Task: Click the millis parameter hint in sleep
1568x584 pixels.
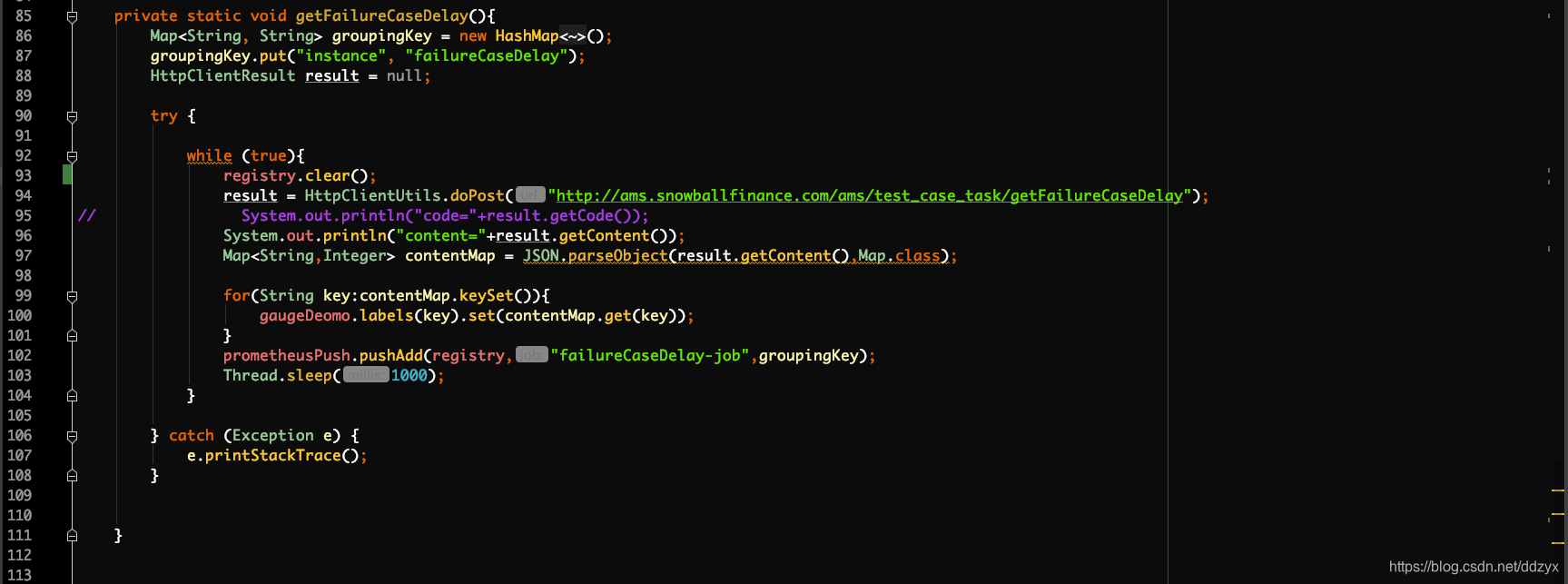Action: [366, 374]
